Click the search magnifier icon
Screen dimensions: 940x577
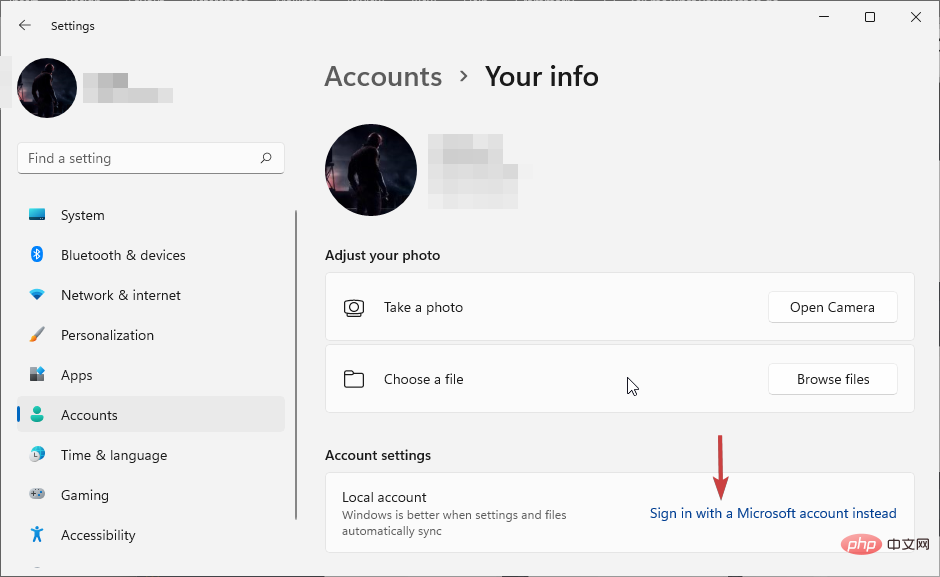266,158
